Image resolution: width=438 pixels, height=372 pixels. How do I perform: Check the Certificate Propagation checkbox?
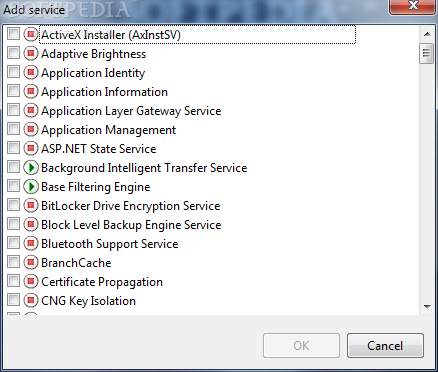[13, 280]
